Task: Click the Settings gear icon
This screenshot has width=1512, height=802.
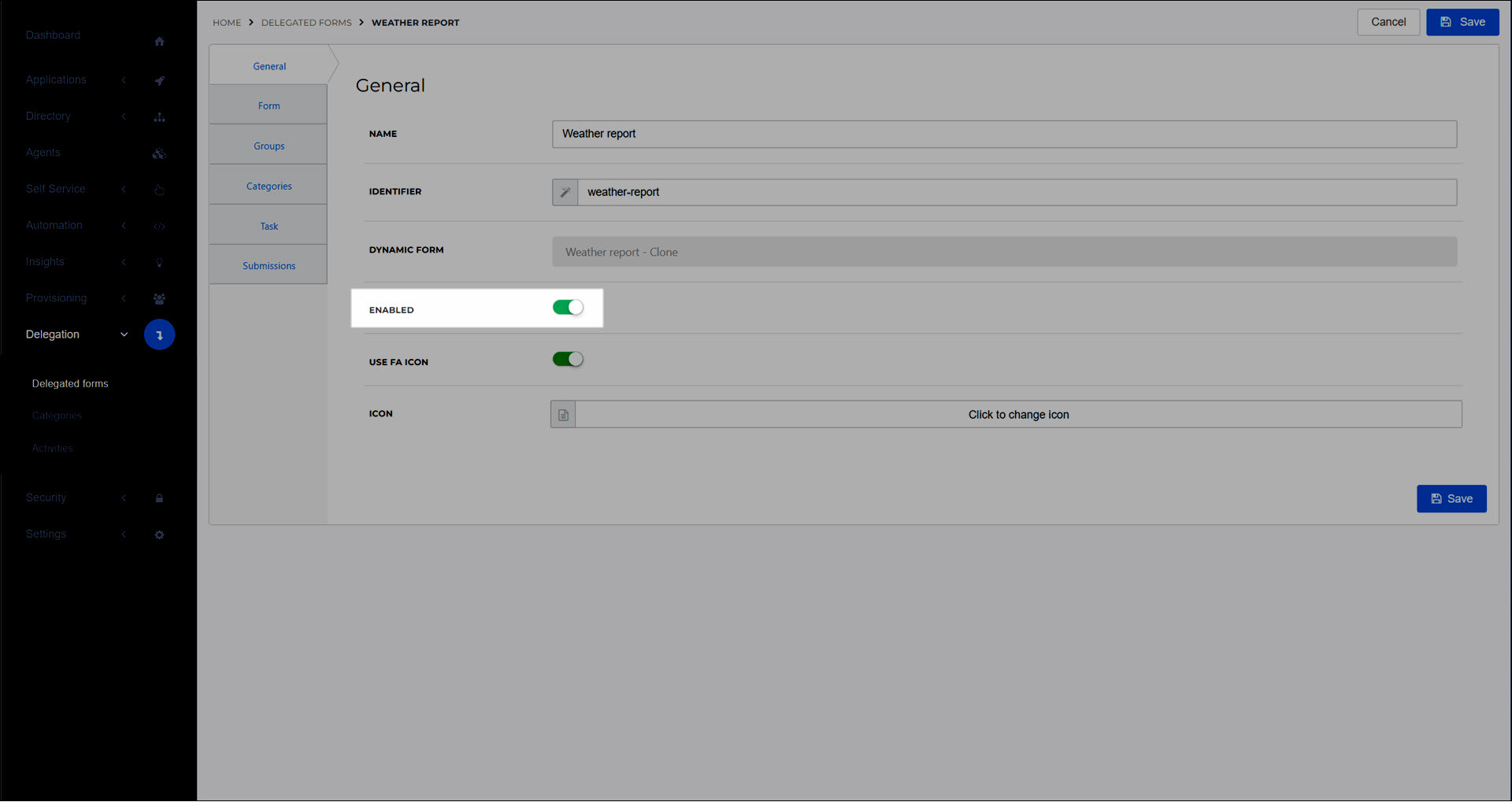Action: click(x=159, y=534)
